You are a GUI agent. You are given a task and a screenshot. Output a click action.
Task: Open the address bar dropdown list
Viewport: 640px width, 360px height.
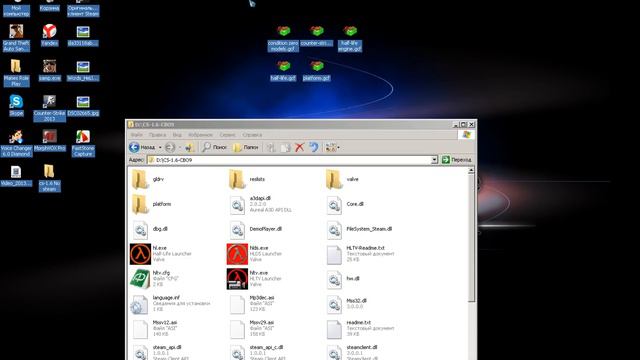(434, 160)
